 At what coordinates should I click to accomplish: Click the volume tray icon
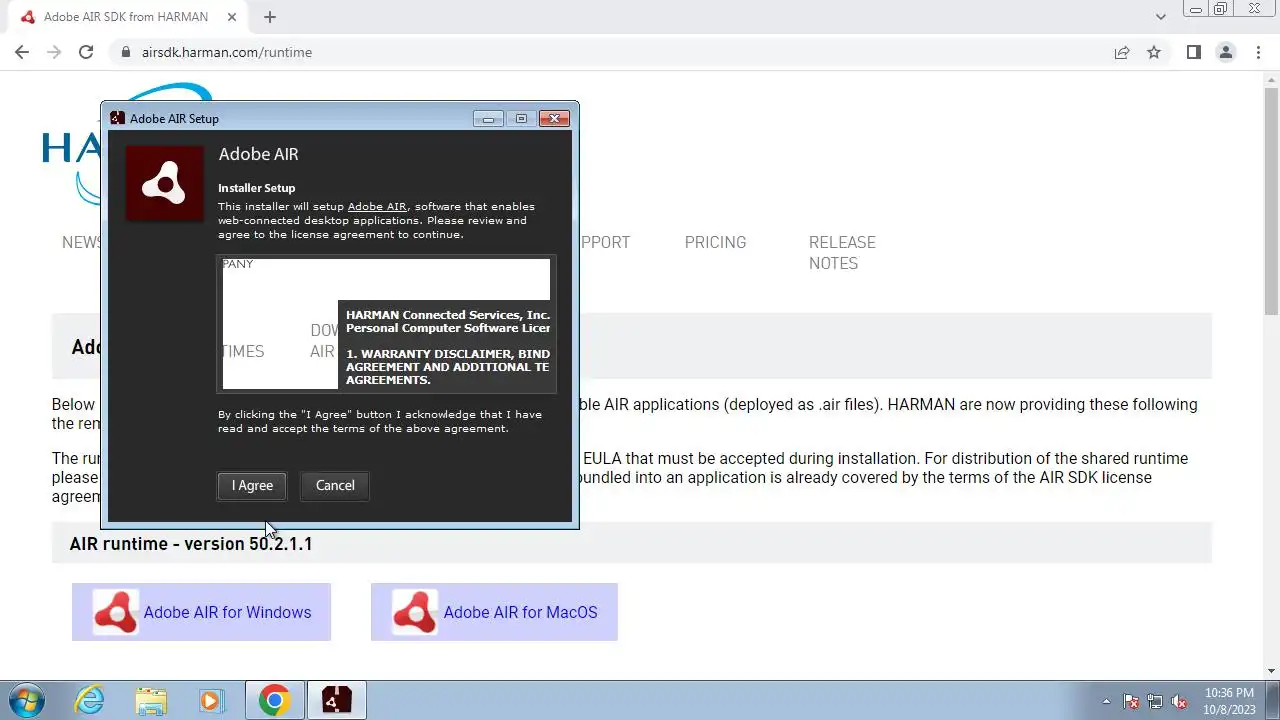[x=1179, y=701]
